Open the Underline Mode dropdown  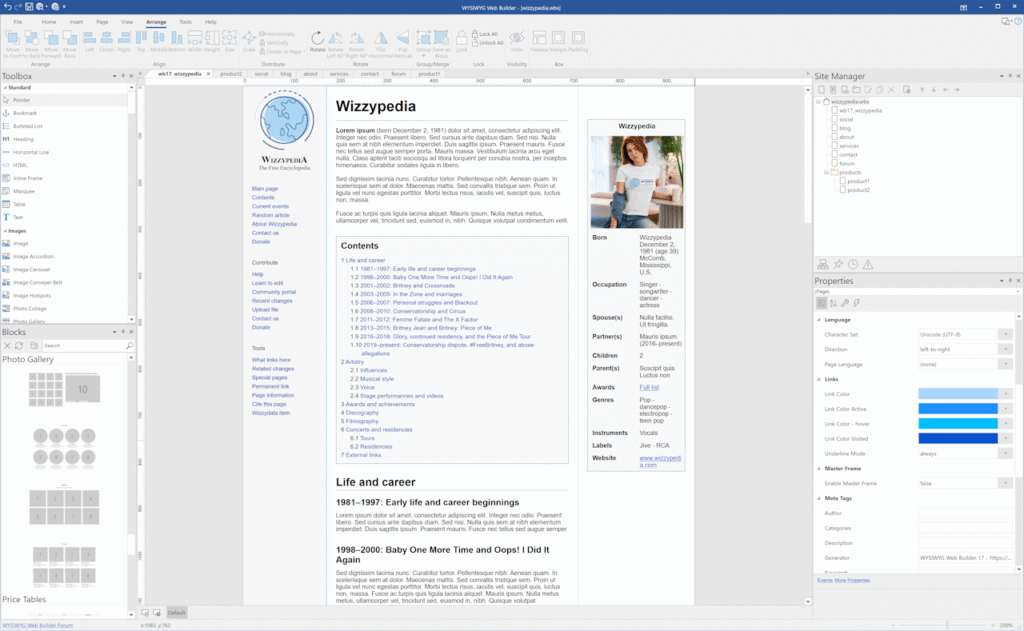(1004, 453)
